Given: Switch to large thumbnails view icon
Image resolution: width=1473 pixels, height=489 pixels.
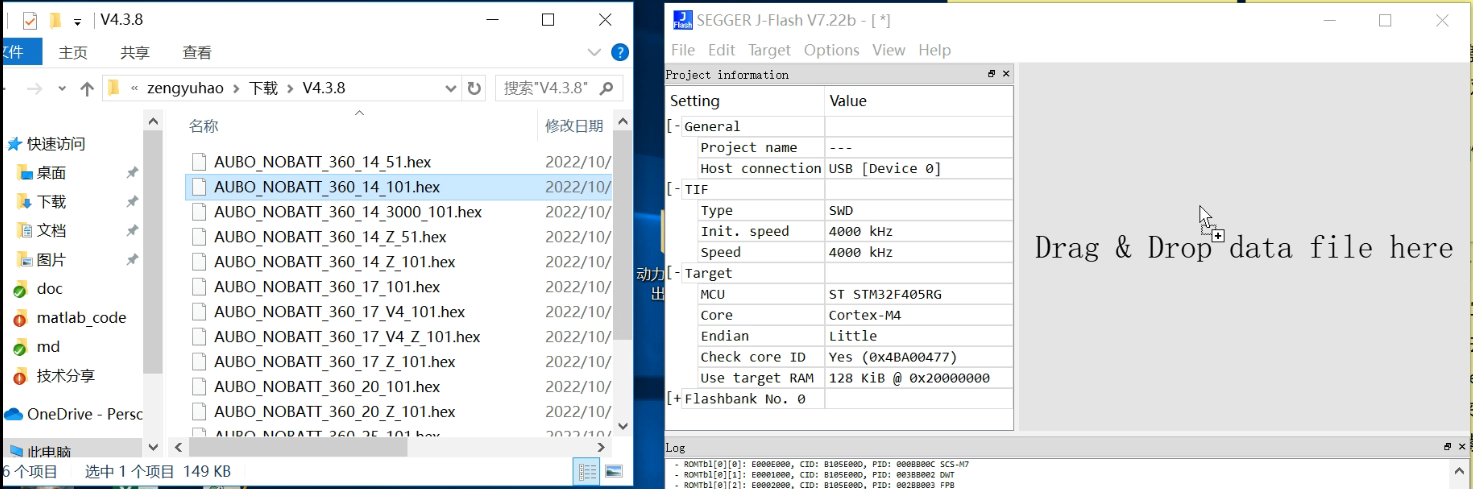Looking at the screenshot, I should (x=614, y=471).
